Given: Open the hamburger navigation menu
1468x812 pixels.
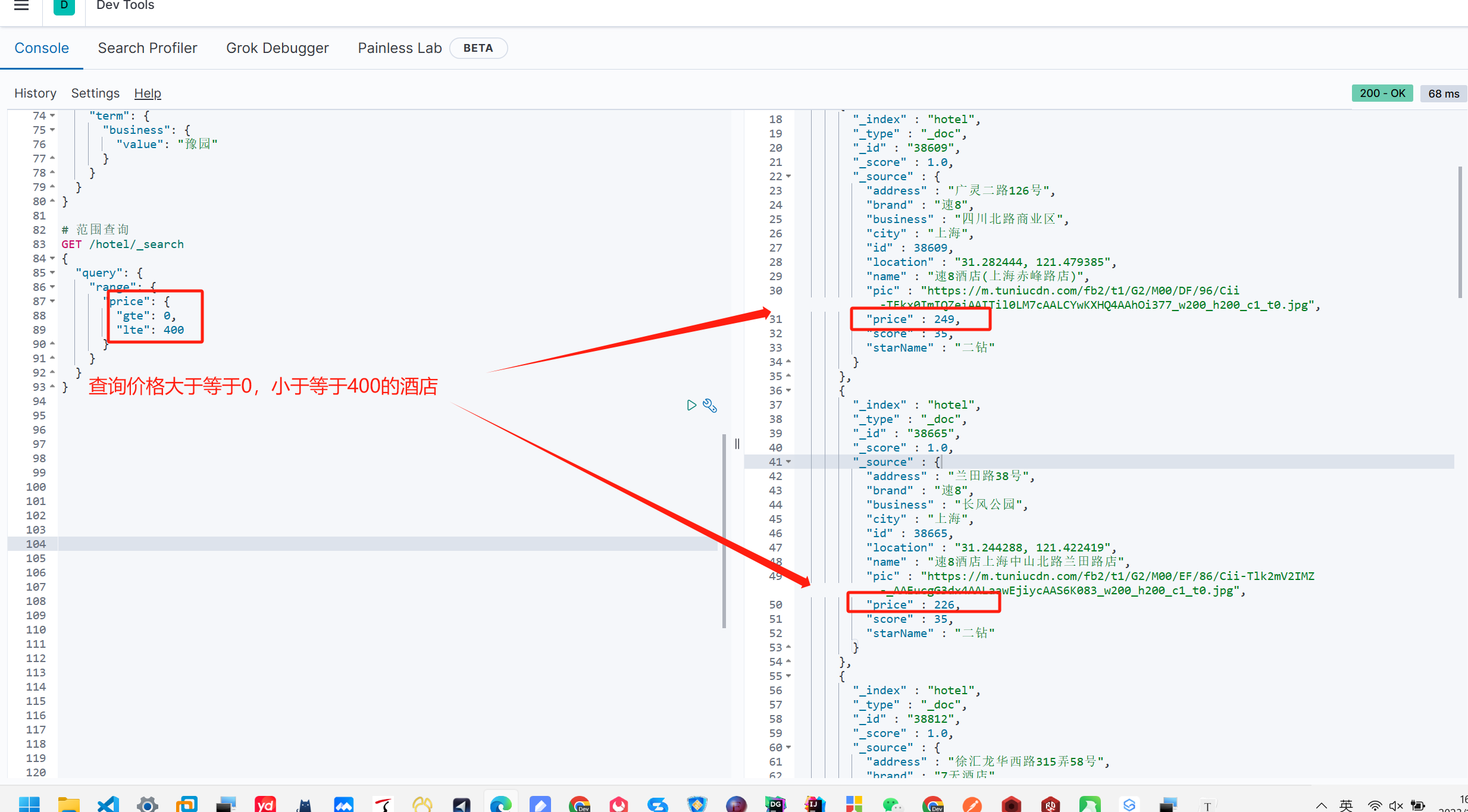Looking at the screenshot, I should (21, 6).
